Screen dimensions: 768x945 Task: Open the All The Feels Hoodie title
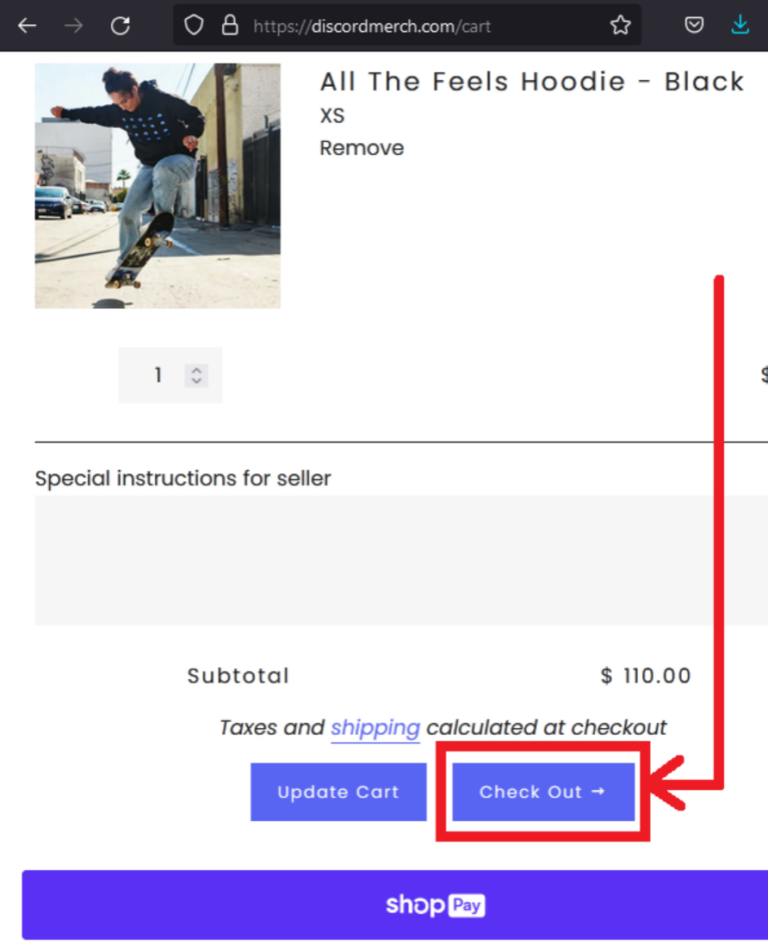[x=531, y=82]
